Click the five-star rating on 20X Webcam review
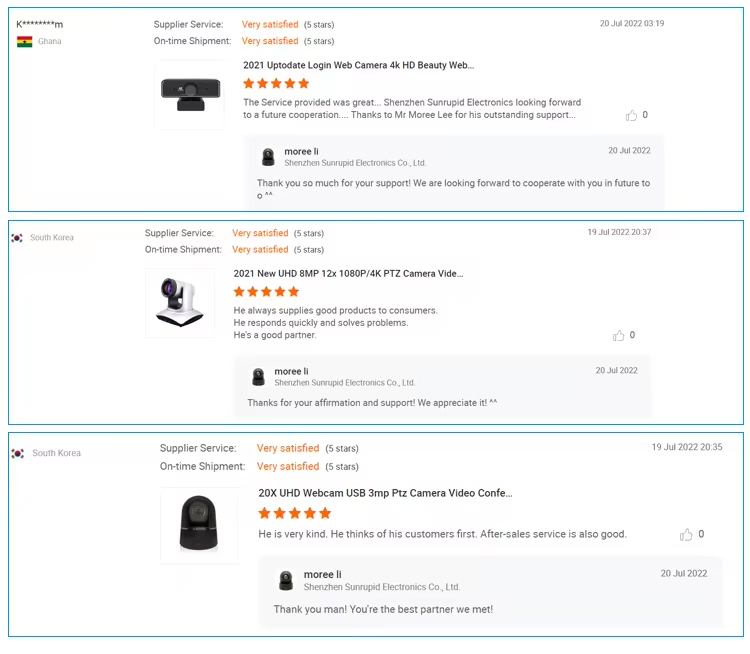Viewport: 750px width, 654px height. [x=294, y=513]
